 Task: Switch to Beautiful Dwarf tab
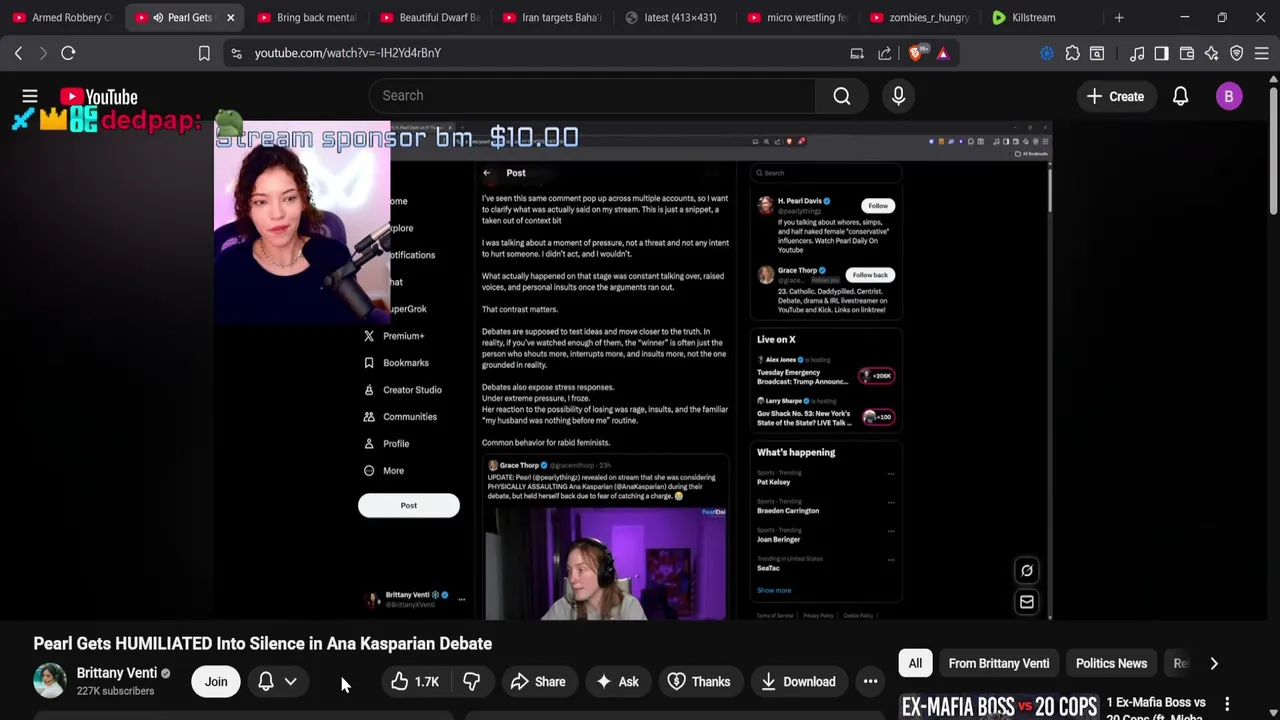[430, 18]
